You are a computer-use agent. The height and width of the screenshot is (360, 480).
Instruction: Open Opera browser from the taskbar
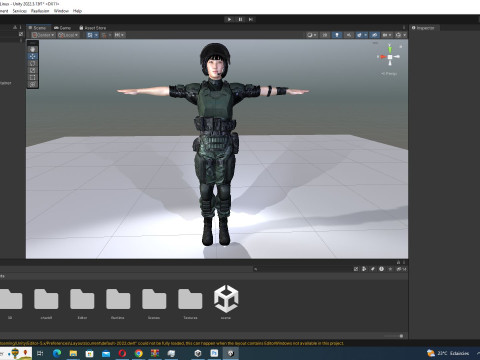coord(122,353)
